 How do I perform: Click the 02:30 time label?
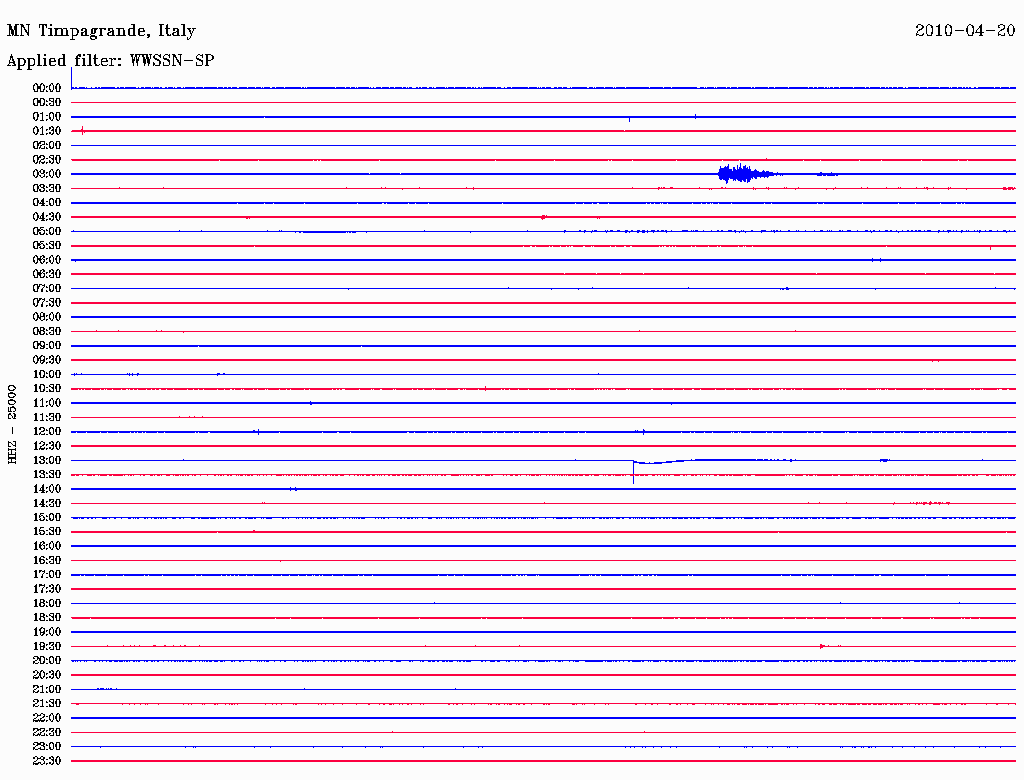point(47,159)
